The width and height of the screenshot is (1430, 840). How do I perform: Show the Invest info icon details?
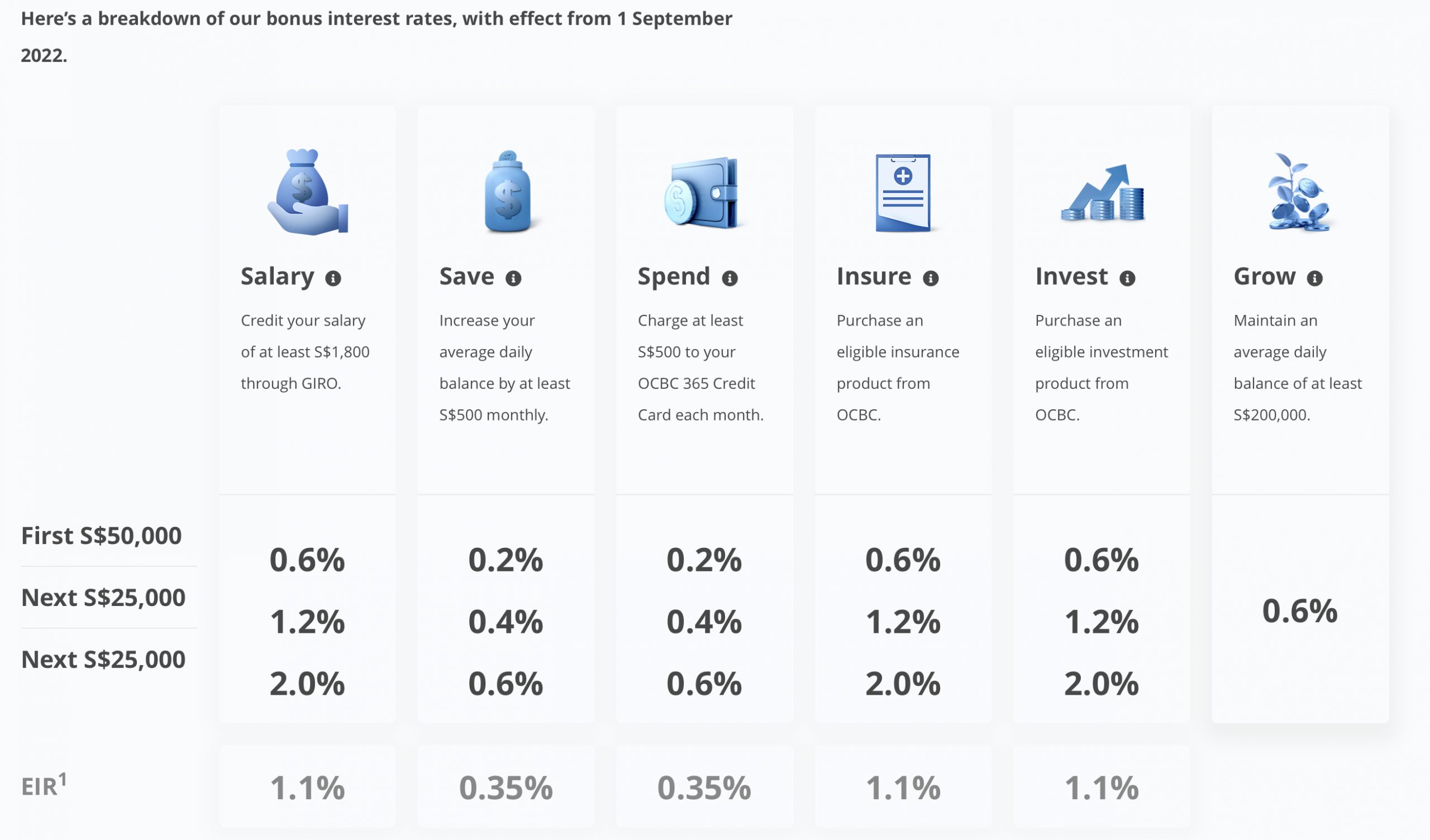1127,278
